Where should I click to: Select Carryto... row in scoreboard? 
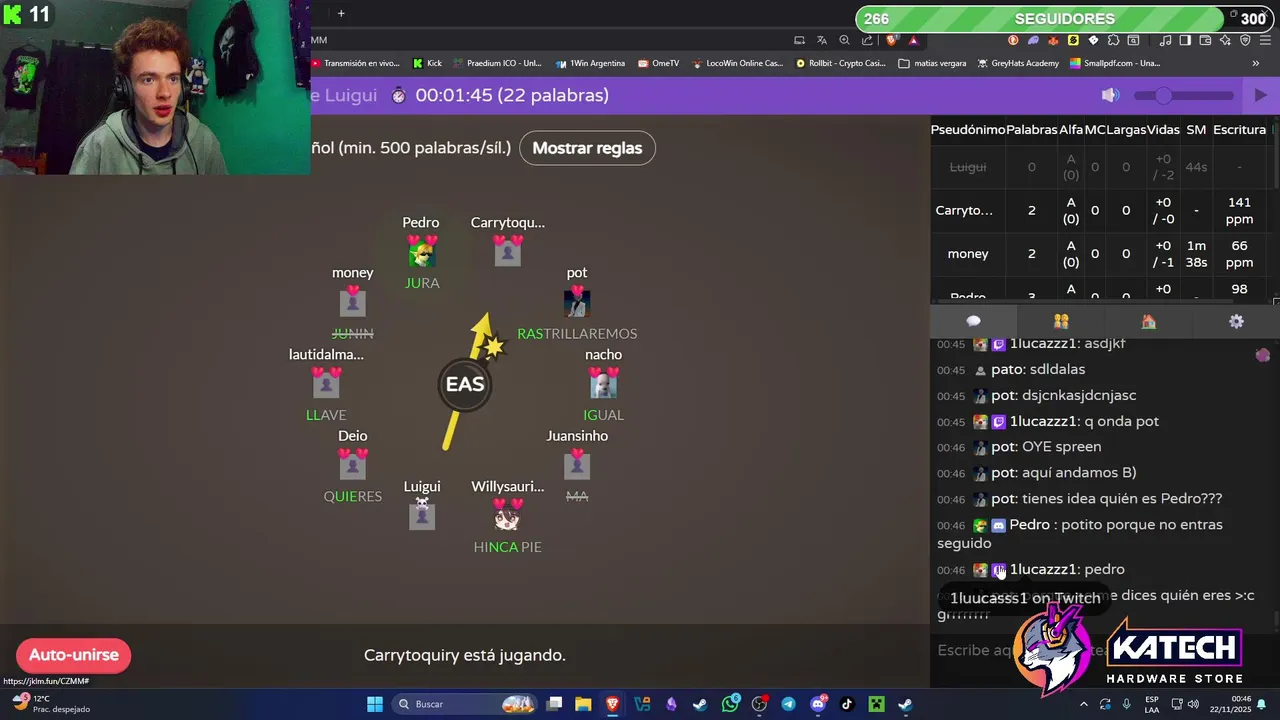(1101, 210)
